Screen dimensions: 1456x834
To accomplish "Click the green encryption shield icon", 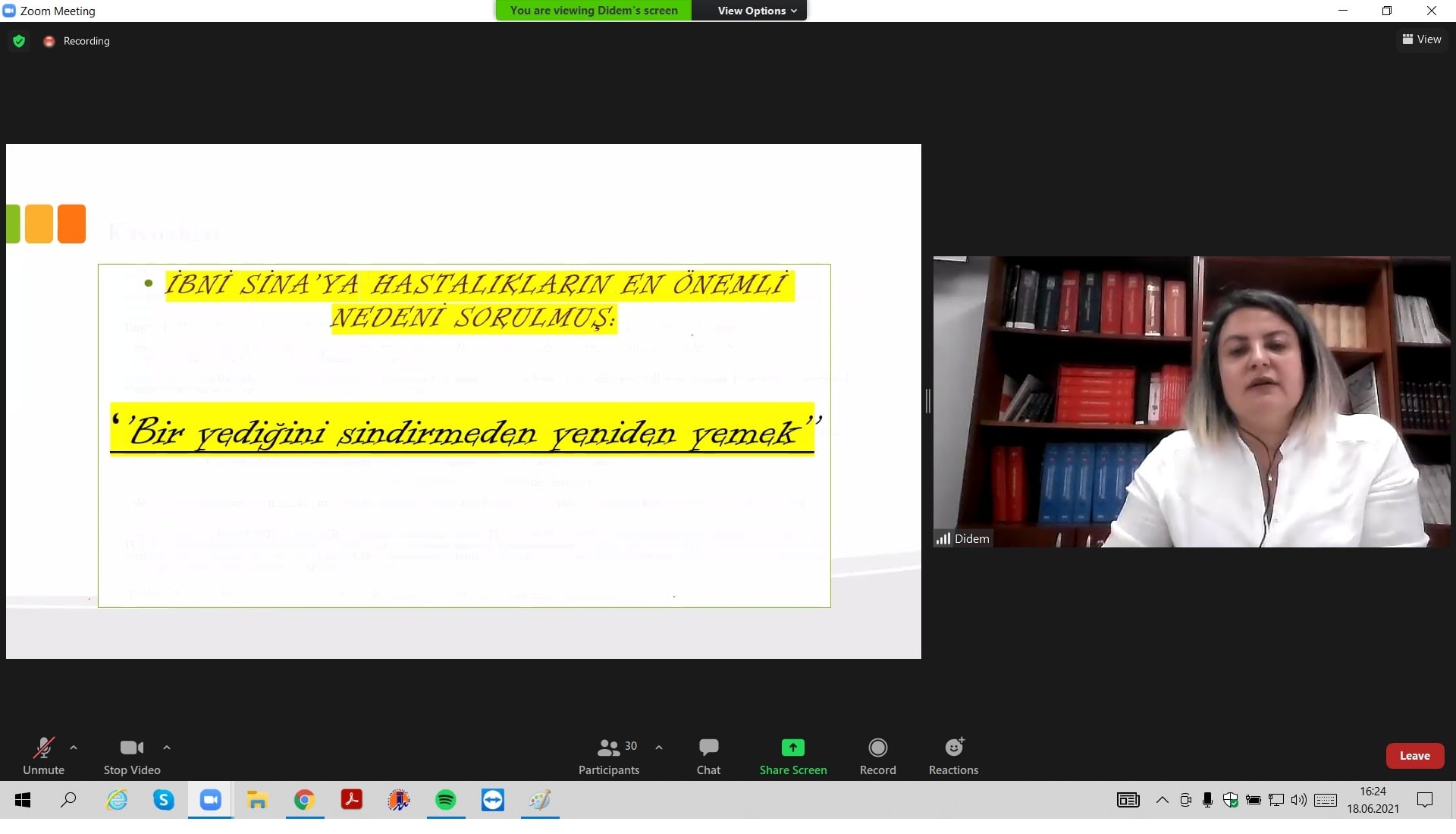I will tap(19, 41).
